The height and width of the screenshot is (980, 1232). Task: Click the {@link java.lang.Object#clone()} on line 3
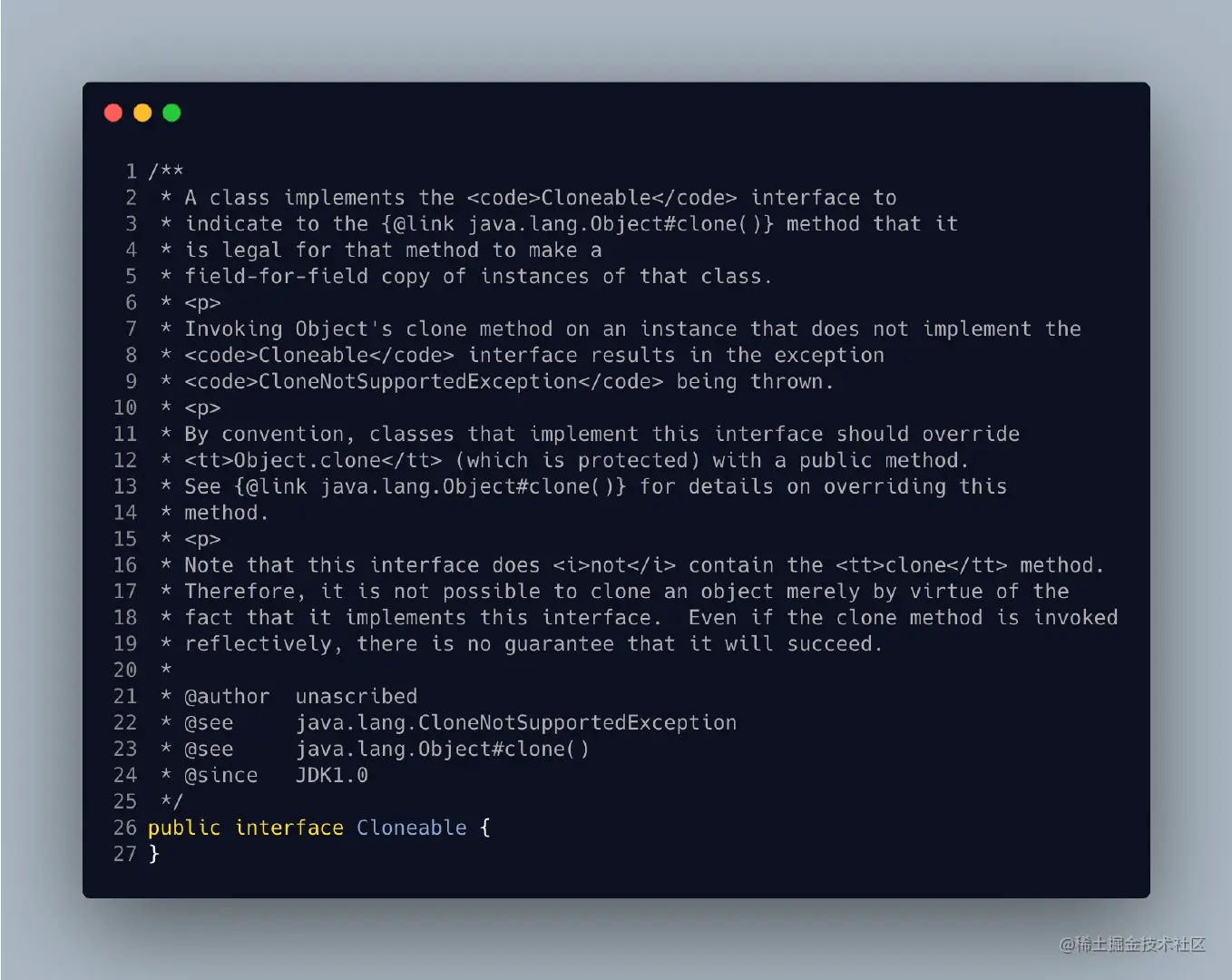[578, 223]
